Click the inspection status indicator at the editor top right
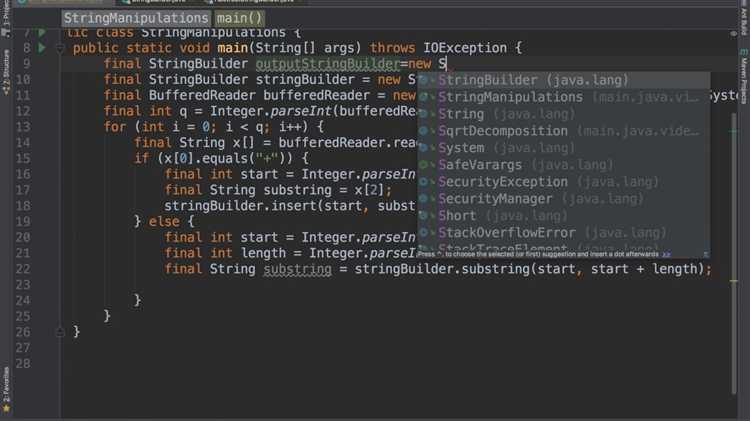 pyautogui.click(x=734, y=34)
